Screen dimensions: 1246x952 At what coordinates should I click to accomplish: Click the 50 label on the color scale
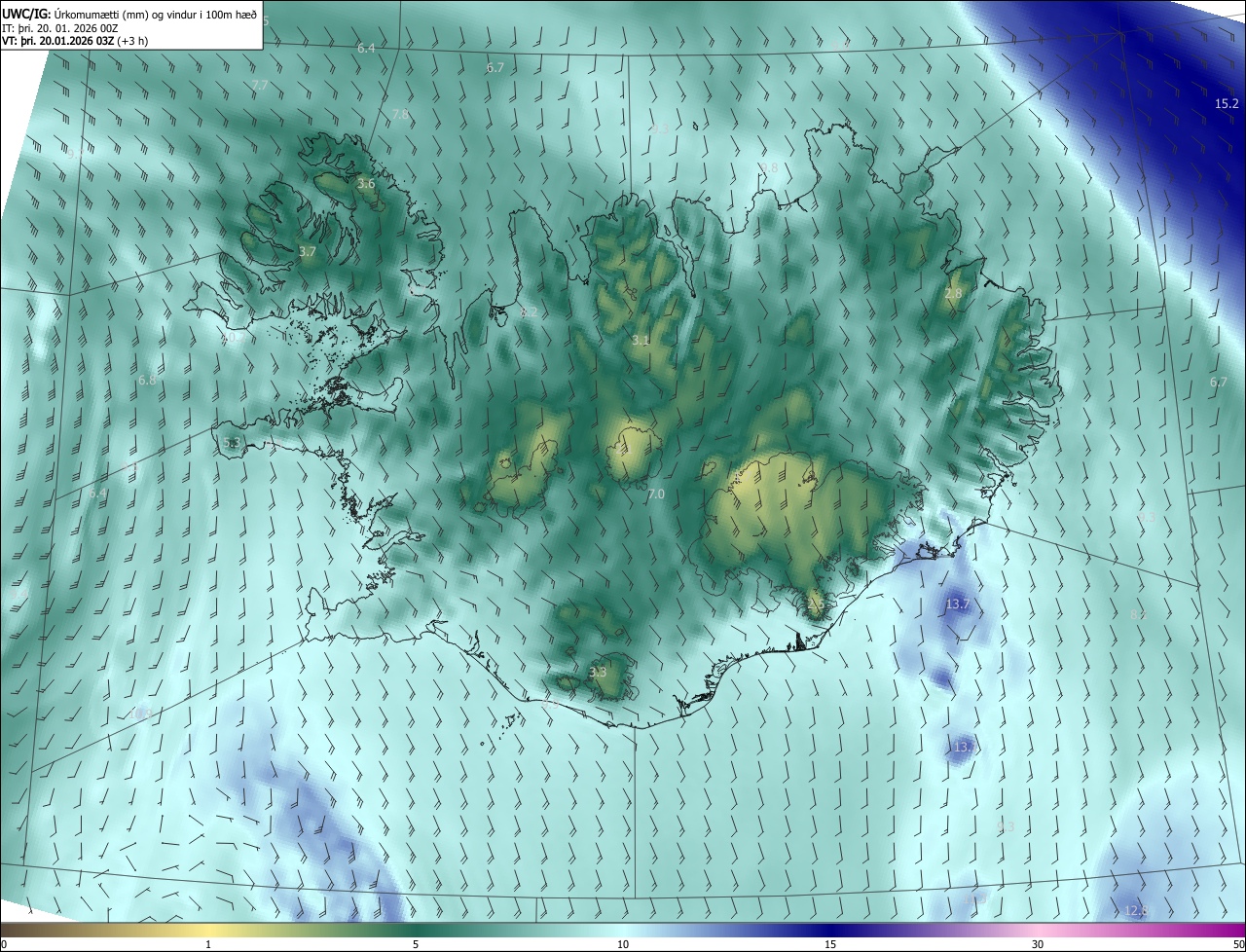1238,945
